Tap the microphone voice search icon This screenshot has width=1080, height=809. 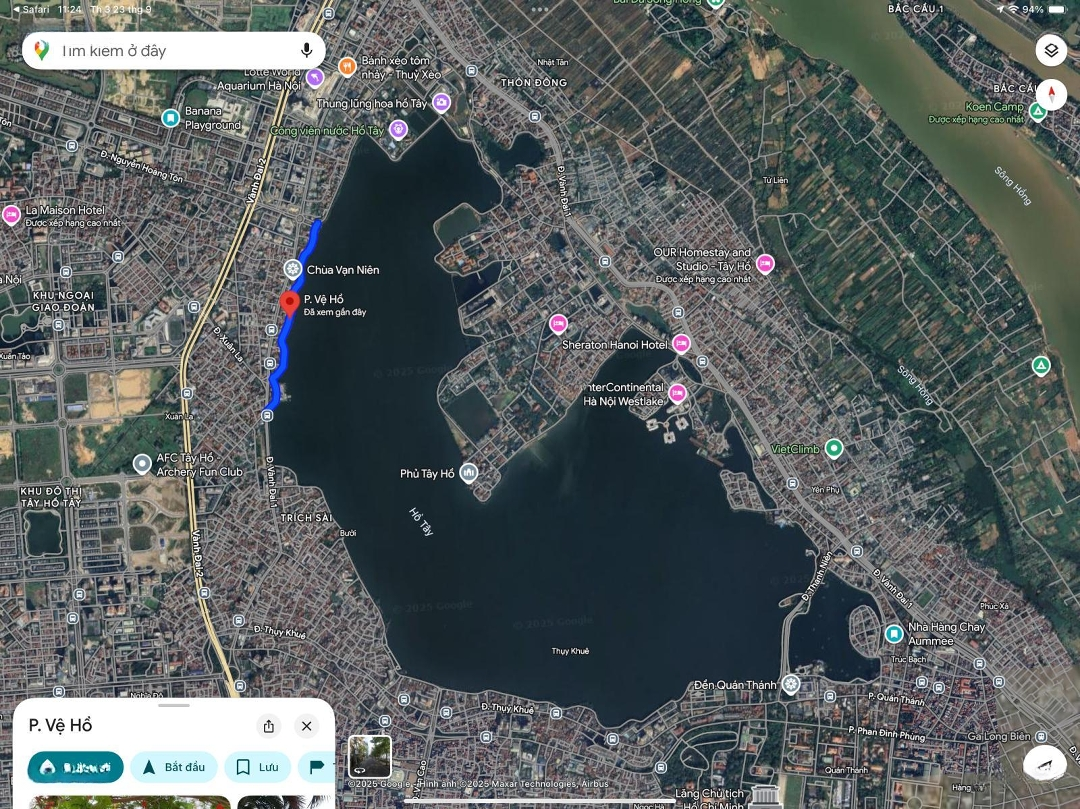tap(306, 51)
